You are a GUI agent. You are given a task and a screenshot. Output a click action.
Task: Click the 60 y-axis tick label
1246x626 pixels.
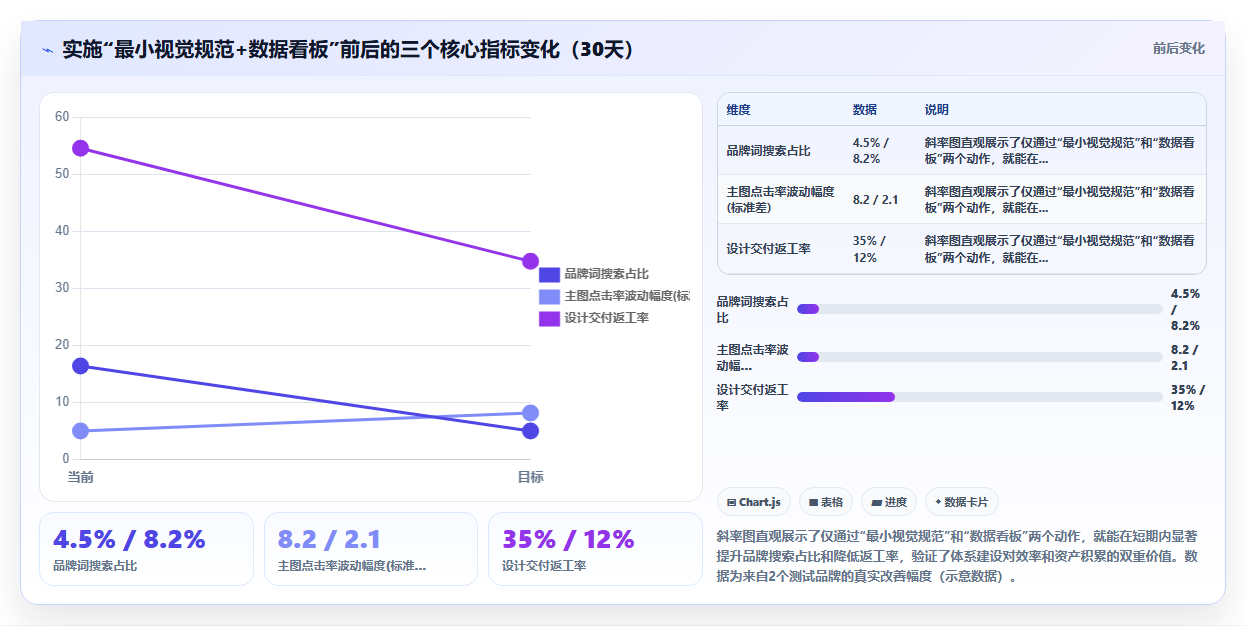click(62, 117)
